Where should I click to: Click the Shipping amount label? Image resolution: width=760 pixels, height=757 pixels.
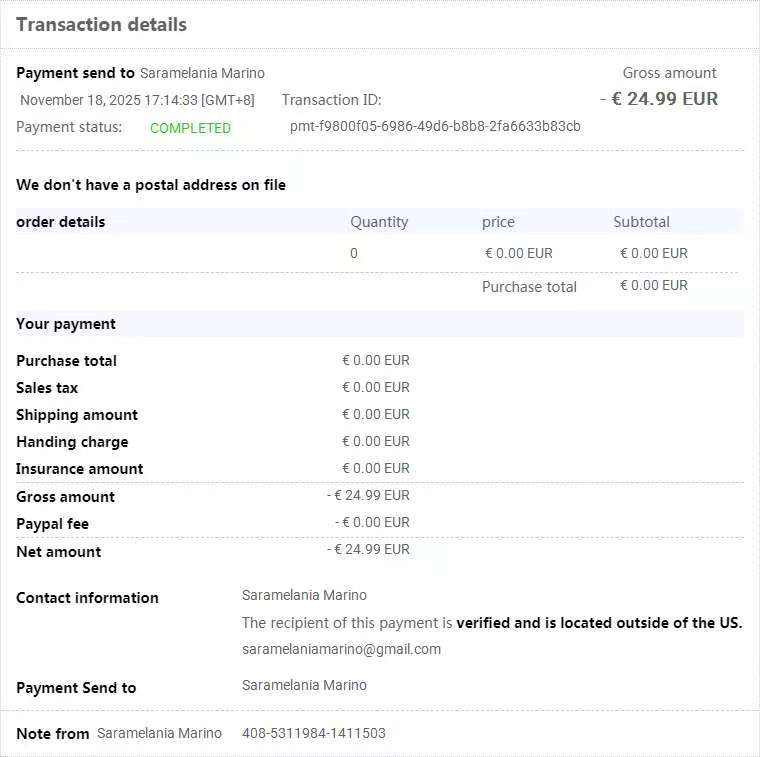point(77,415)
